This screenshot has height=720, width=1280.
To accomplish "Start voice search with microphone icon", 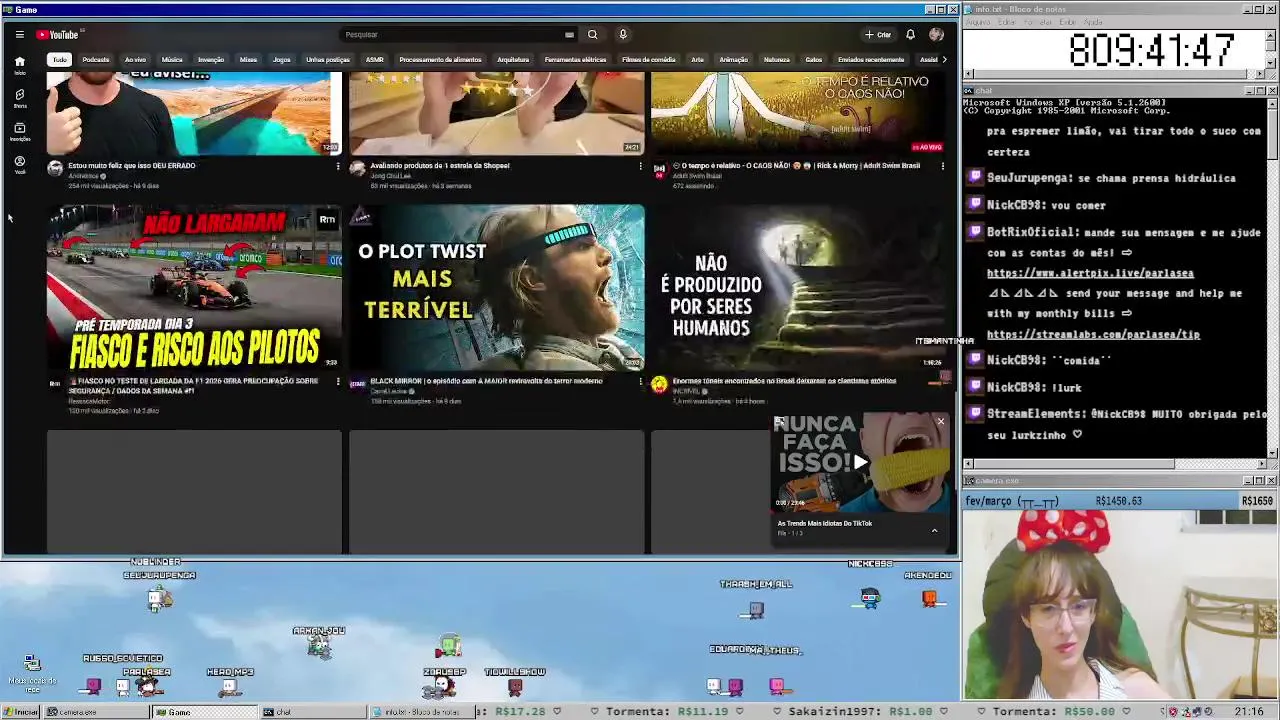I will coord(622,34).
